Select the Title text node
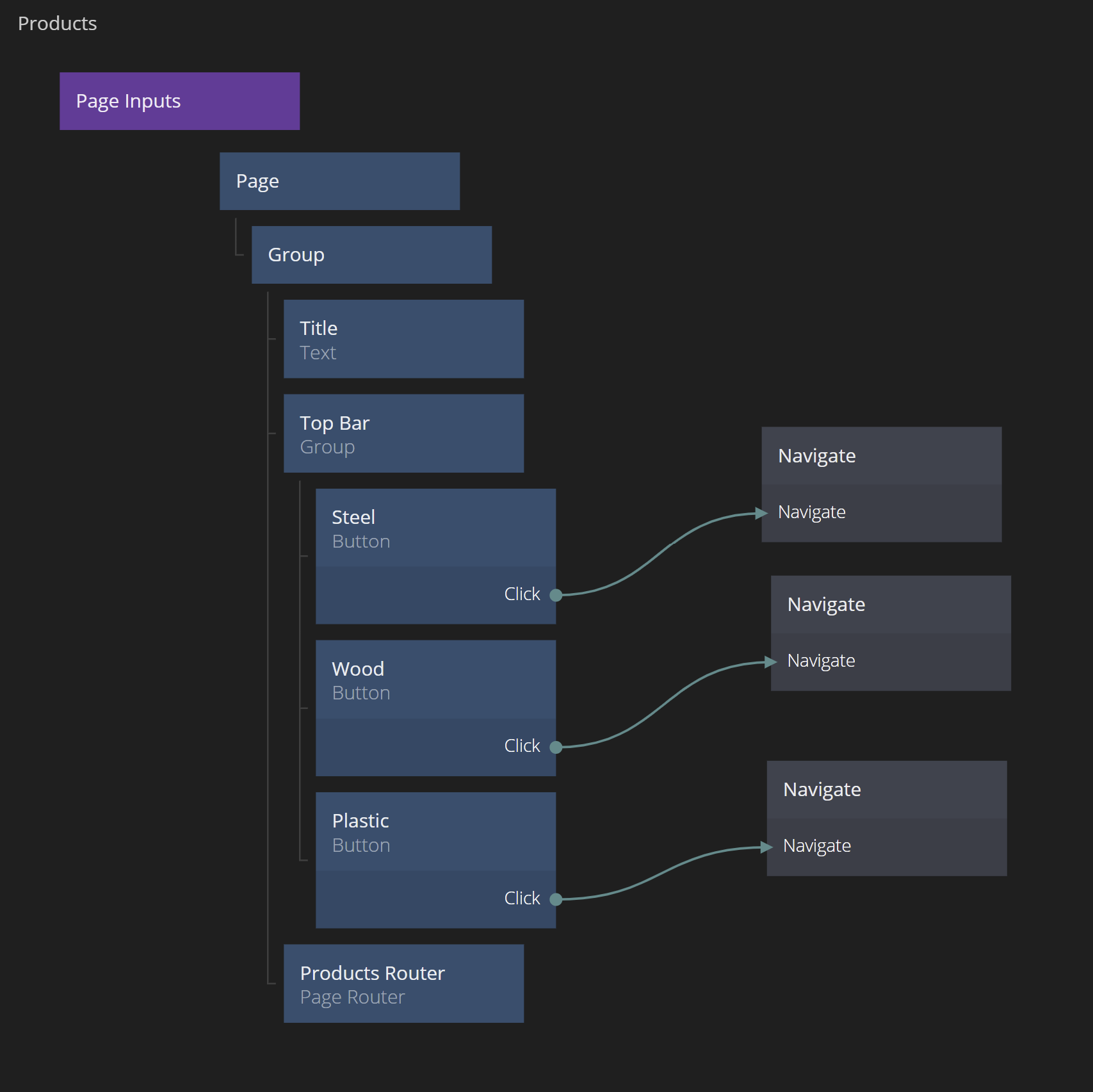 pos(403,339)
